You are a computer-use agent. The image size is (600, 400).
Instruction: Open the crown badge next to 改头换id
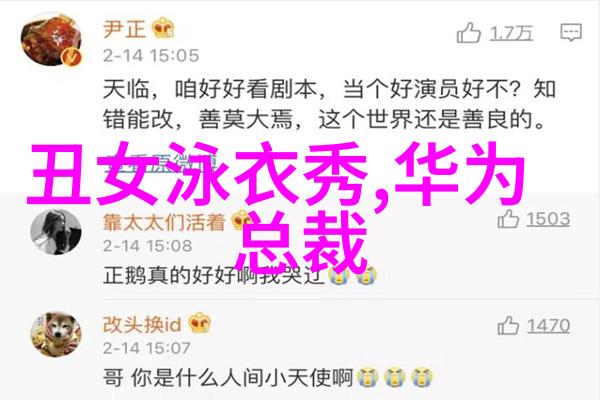[200, 323]
